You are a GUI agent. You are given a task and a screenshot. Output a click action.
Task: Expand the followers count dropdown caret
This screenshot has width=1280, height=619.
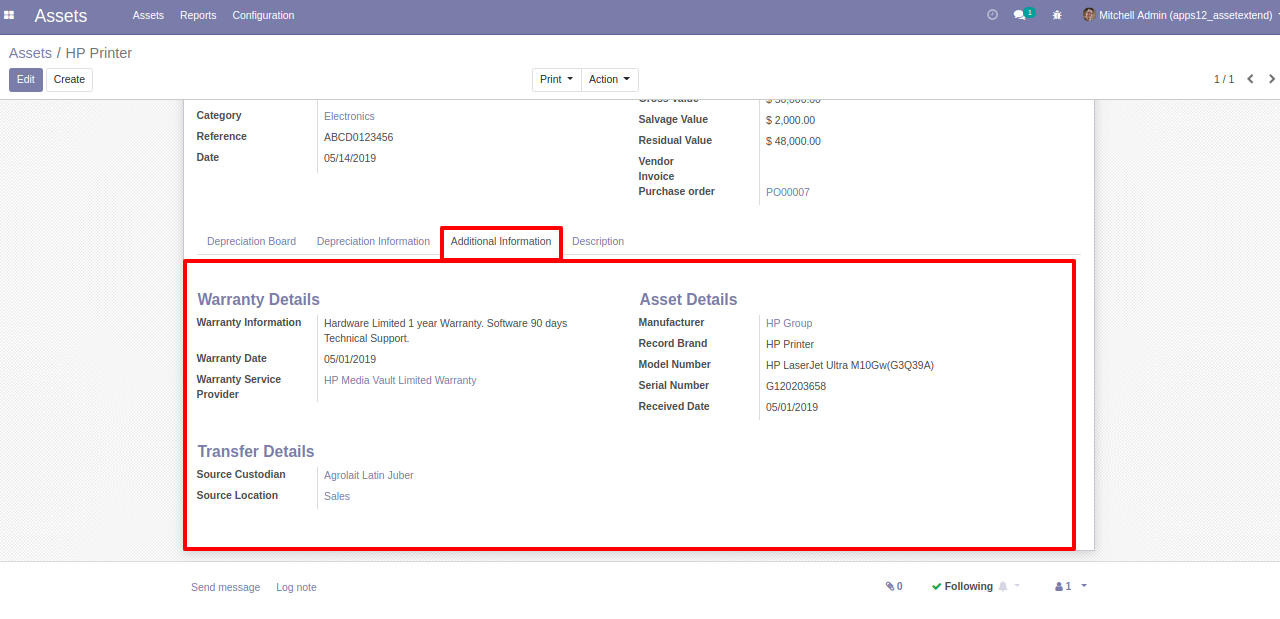[x=1084, y=586]
